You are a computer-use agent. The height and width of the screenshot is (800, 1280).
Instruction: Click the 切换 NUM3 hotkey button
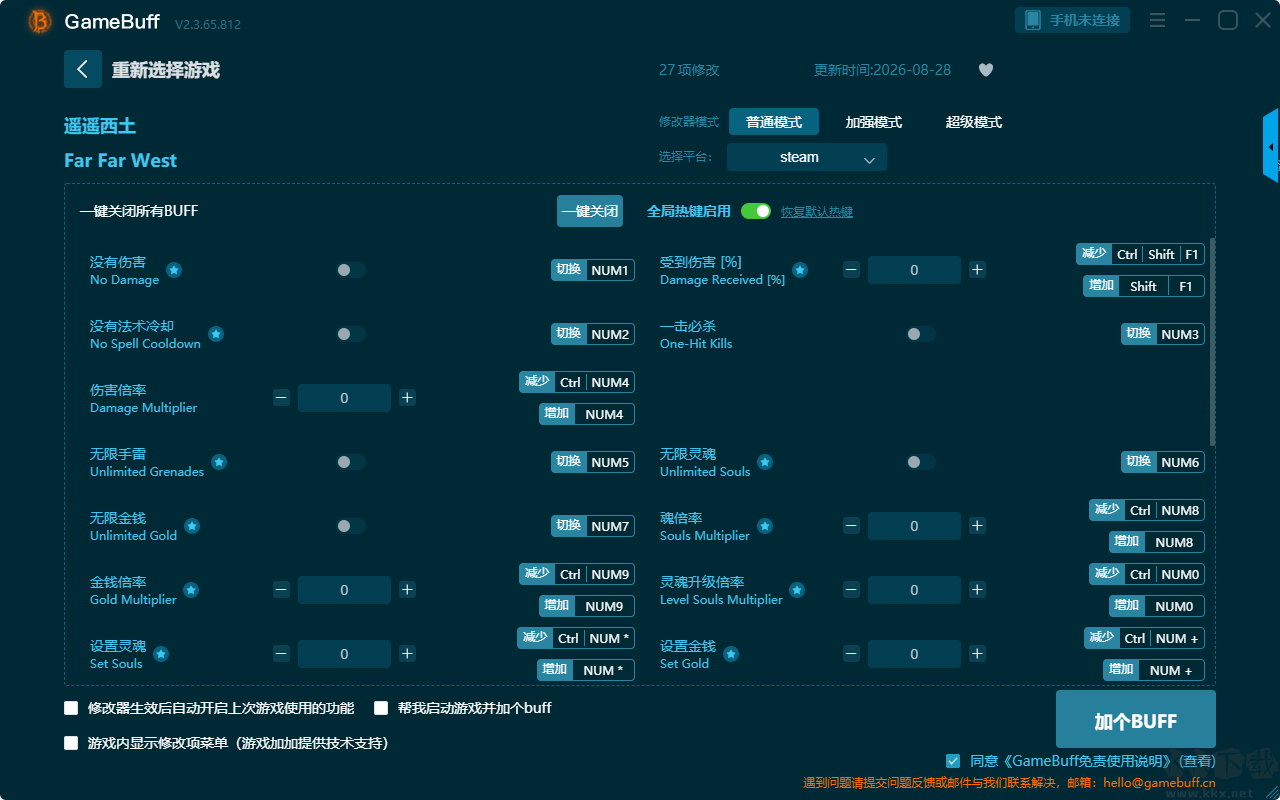click(1163, 334)
